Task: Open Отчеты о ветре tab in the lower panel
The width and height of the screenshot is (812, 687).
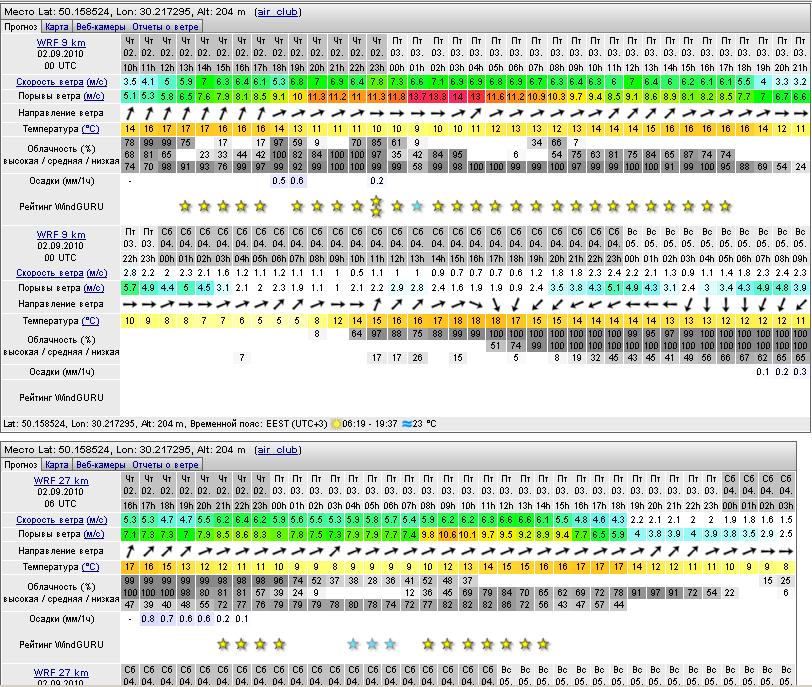Action: coord(165,465)
